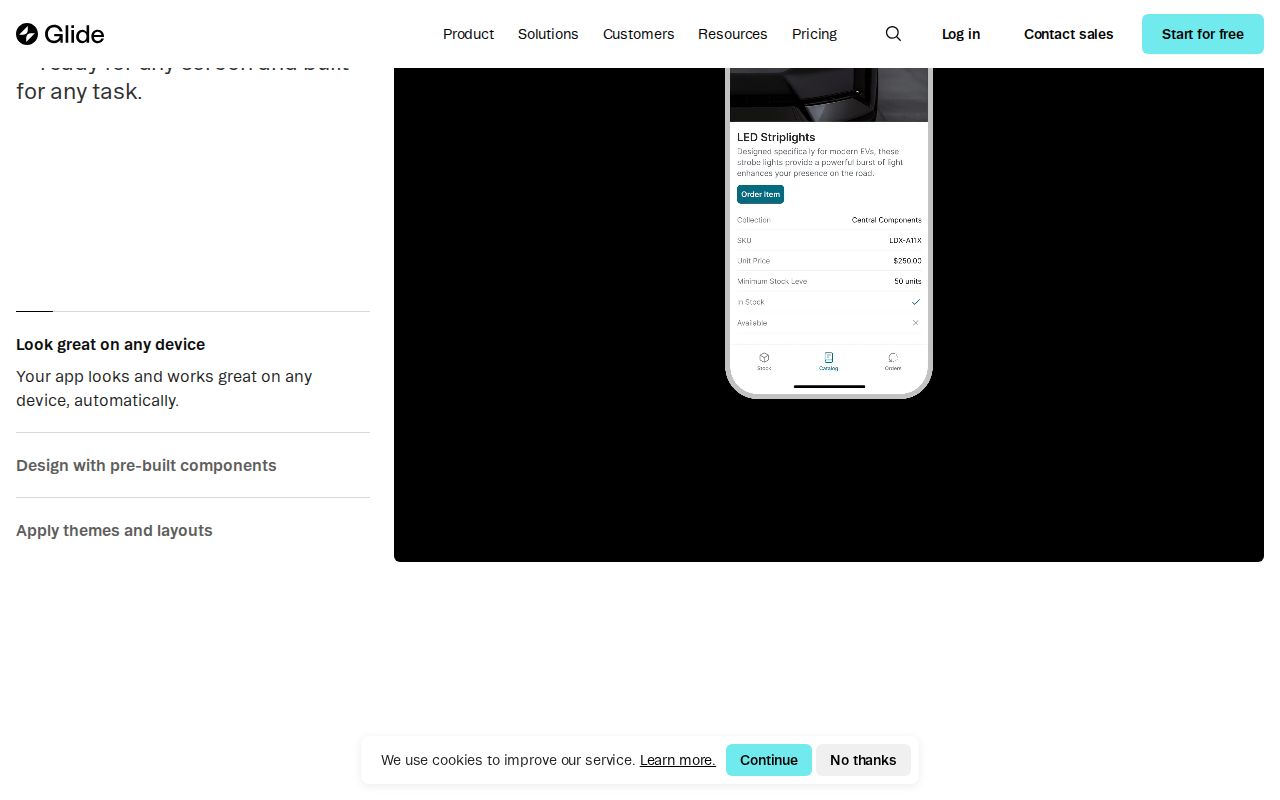Go to the Customers page
The image size is (1280, 800).
click(x=638, y=34)
